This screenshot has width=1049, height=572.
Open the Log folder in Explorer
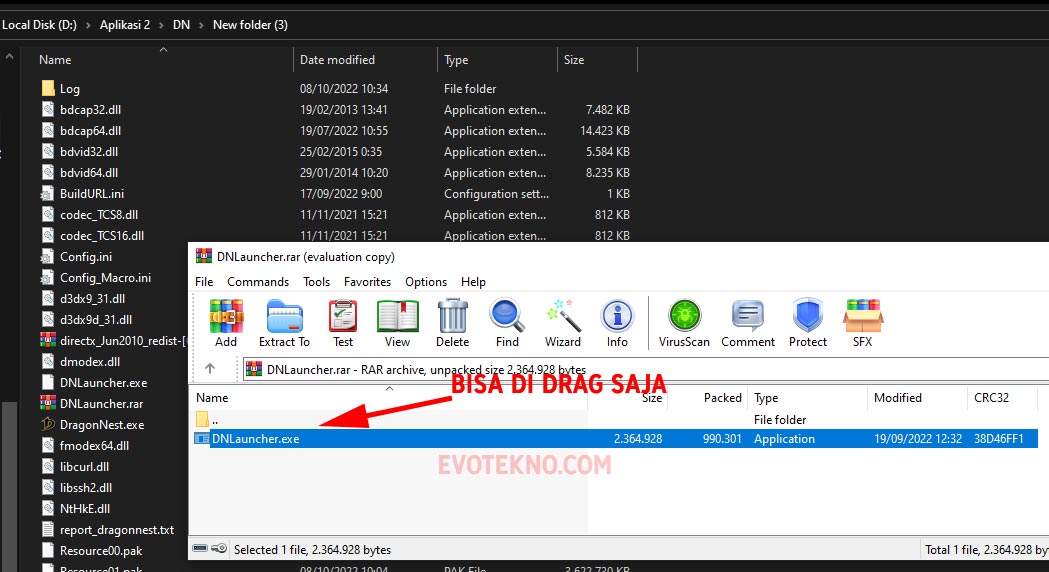tap(69, 89)
